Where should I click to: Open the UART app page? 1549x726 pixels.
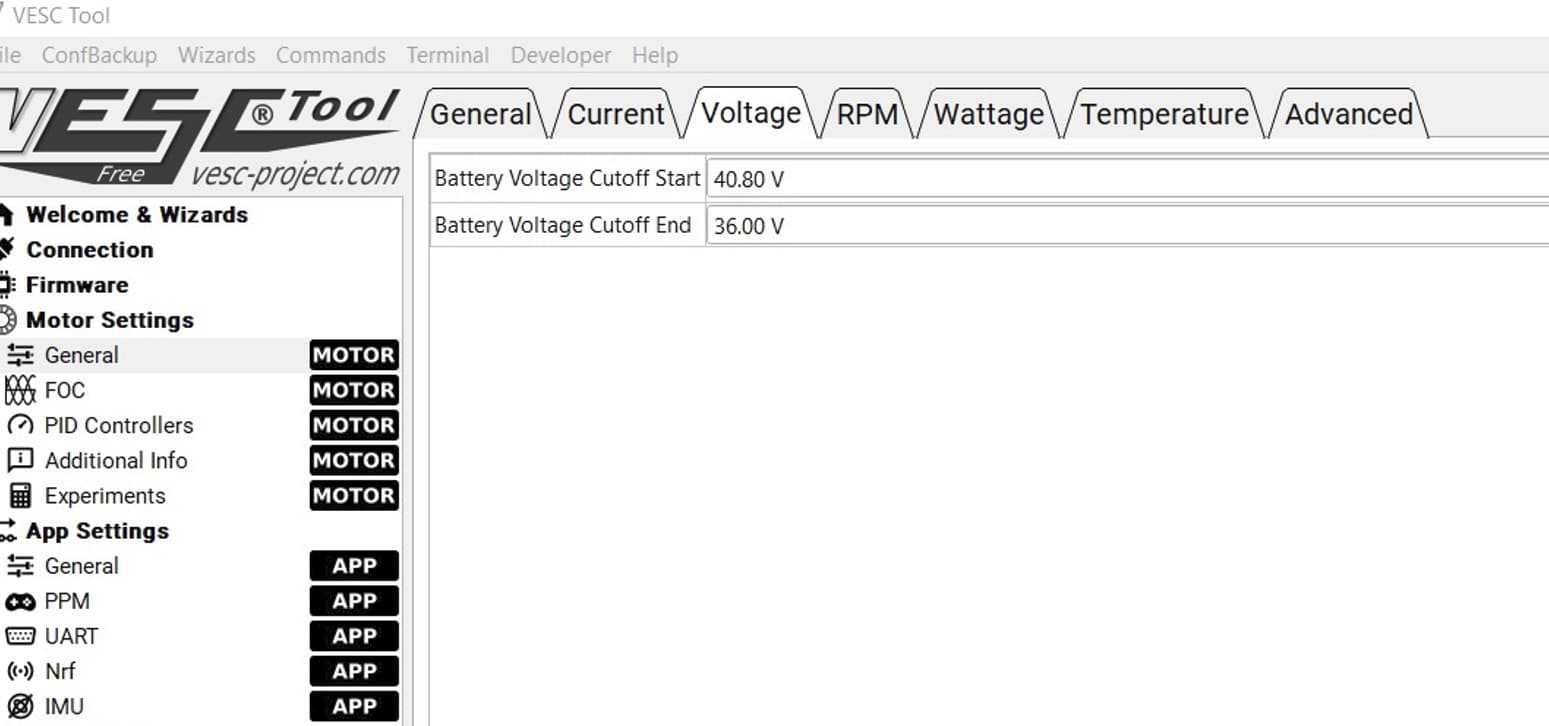click(x=71, y=636)
